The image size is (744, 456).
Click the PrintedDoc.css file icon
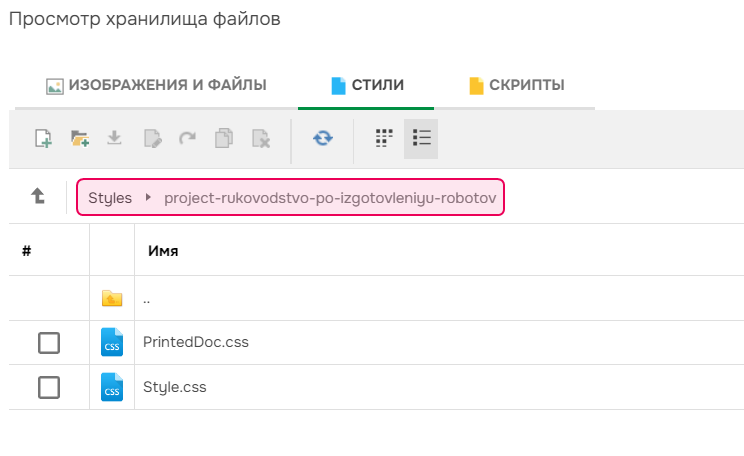(112, 342)
